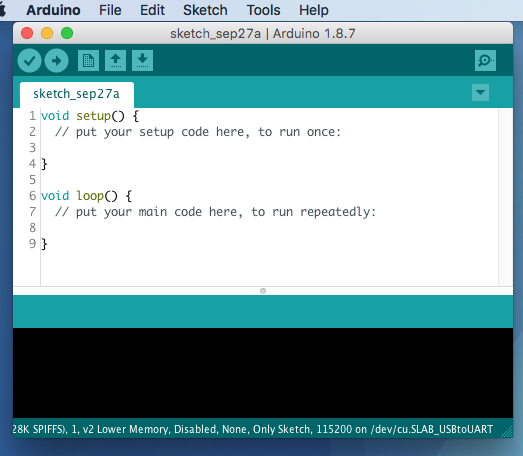Click the console divider handle dot

pyautogui.click(x=263, y=291)
